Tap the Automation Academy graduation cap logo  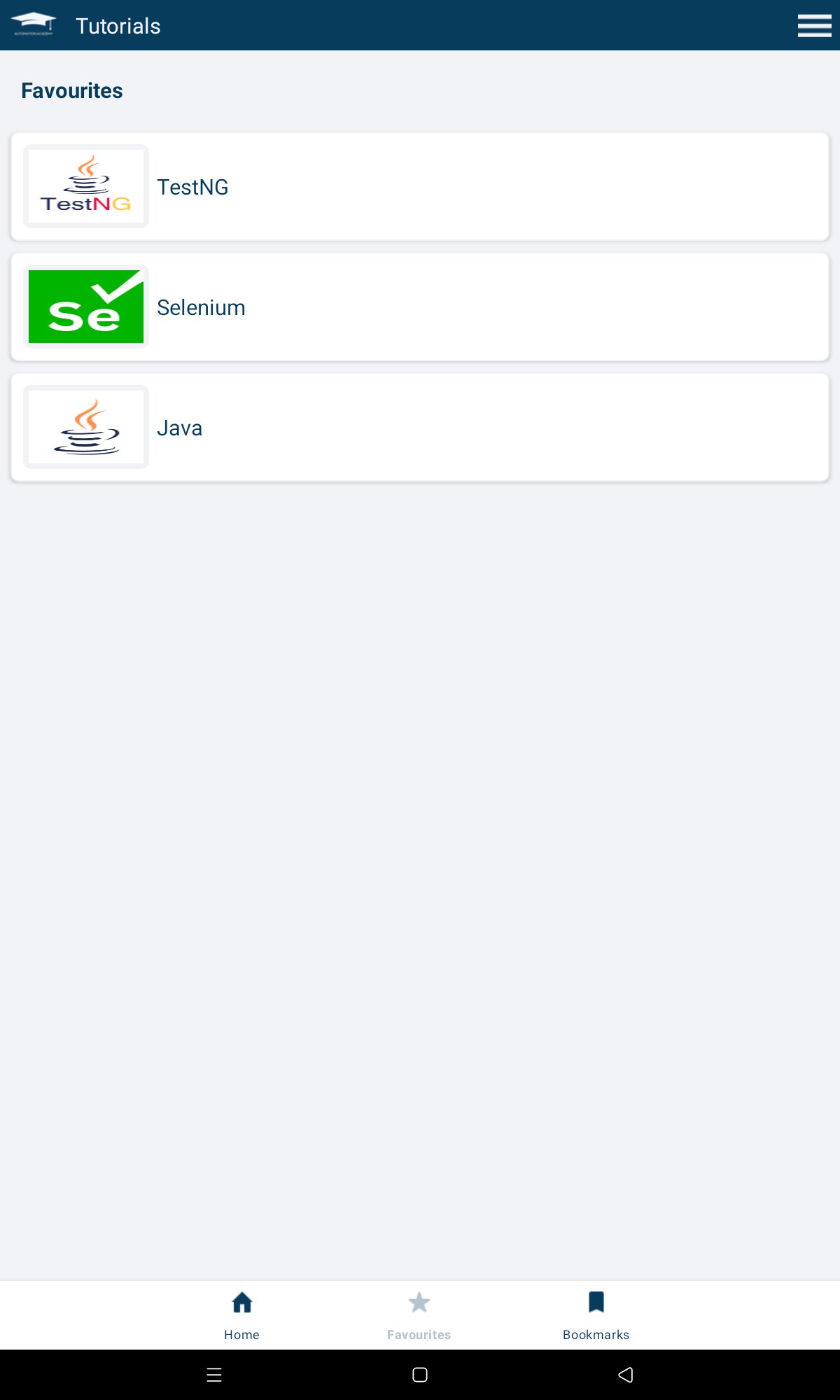pos(34,24)
